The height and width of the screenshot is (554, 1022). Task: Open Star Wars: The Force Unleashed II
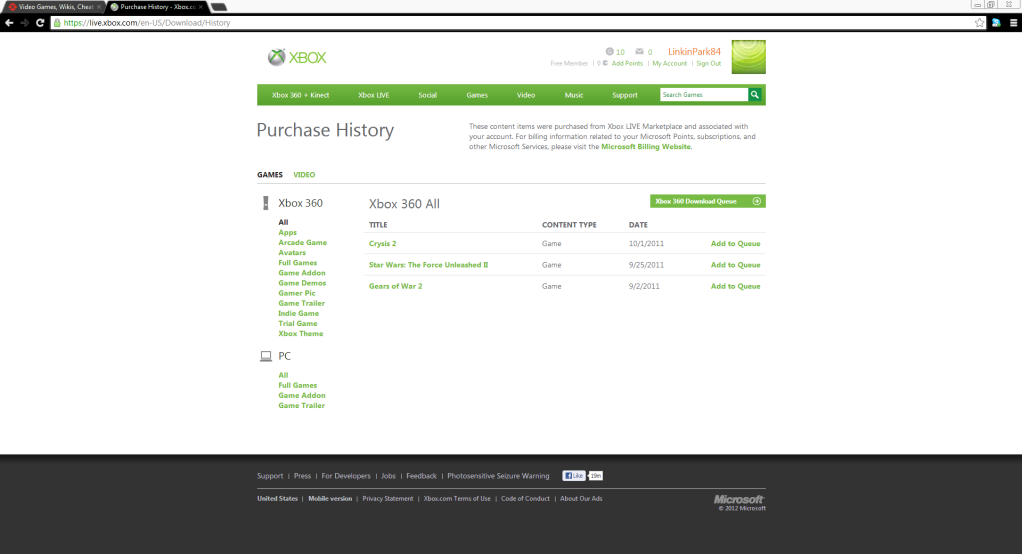click(x=428, y=265)
